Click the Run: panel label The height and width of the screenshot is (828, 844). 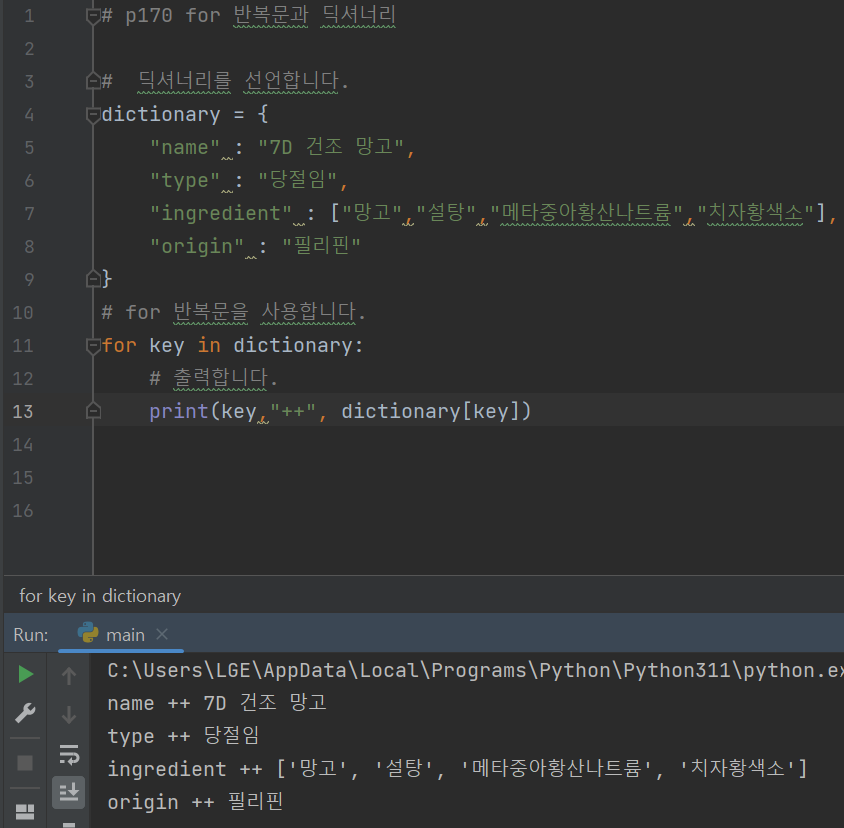pos(31,635)
